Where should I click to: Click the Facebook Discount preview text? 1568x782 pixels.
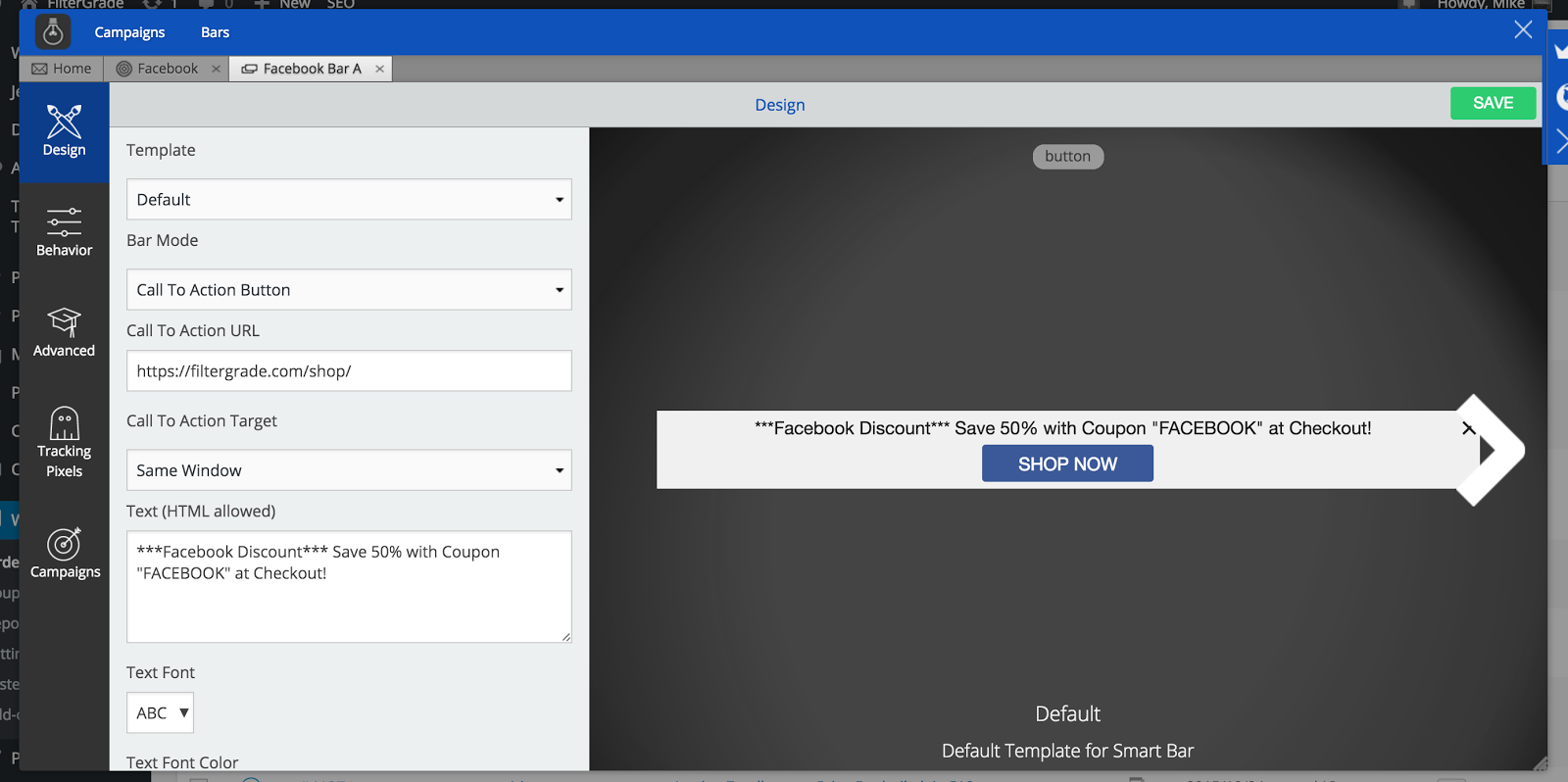click(1062, 428)
